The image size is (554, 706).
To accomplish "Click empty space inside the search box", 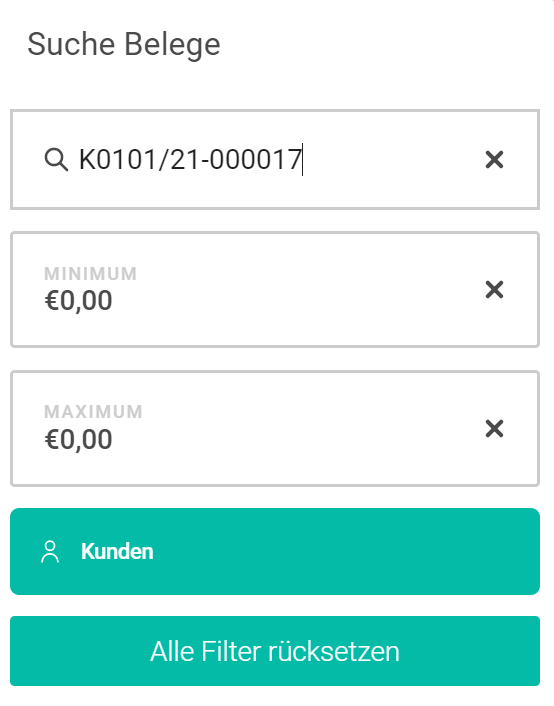I will [x=392, y=159].
